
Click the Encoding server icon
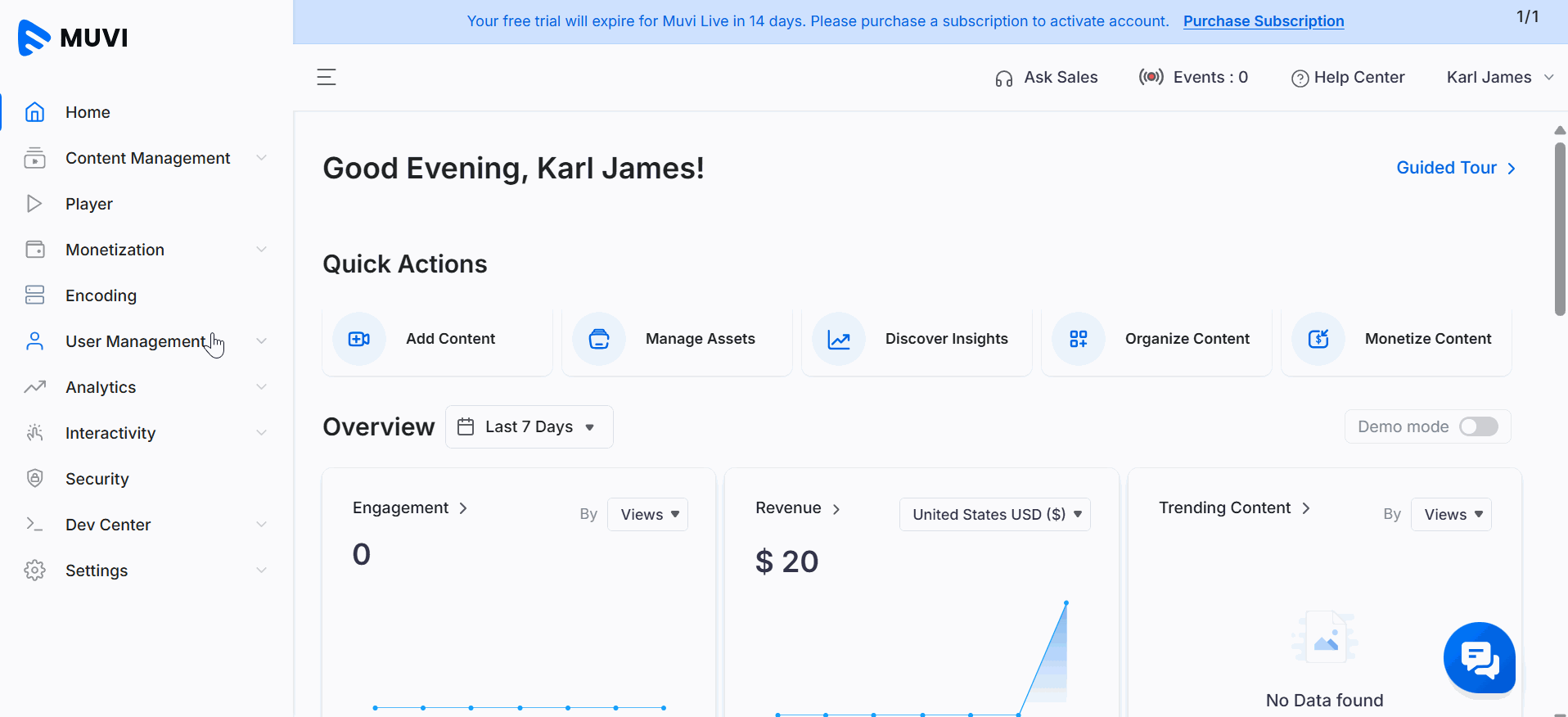click(34, 295)
